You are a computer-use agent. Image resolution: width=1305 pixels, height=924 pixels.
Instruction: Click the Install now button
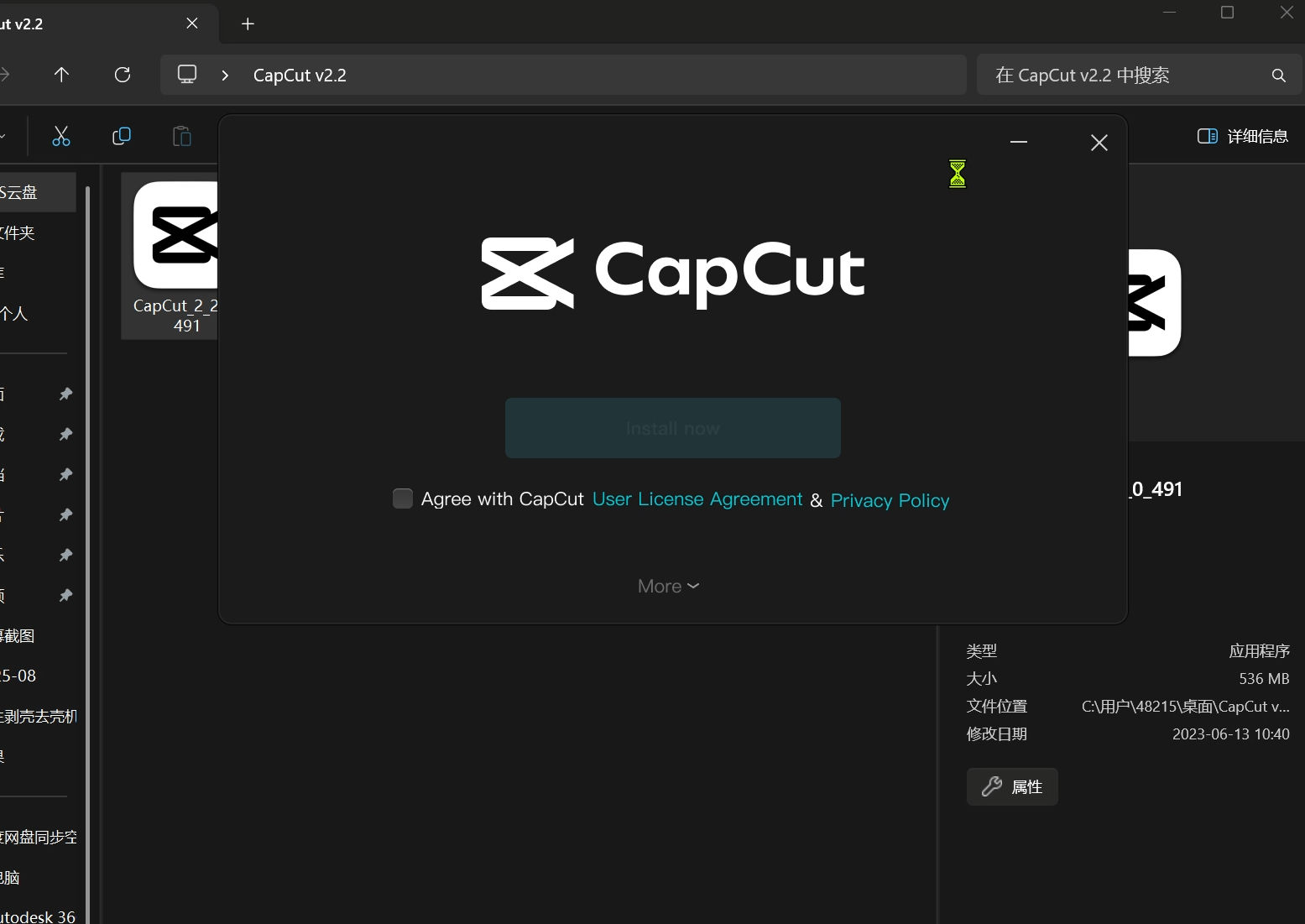[673, 428]
